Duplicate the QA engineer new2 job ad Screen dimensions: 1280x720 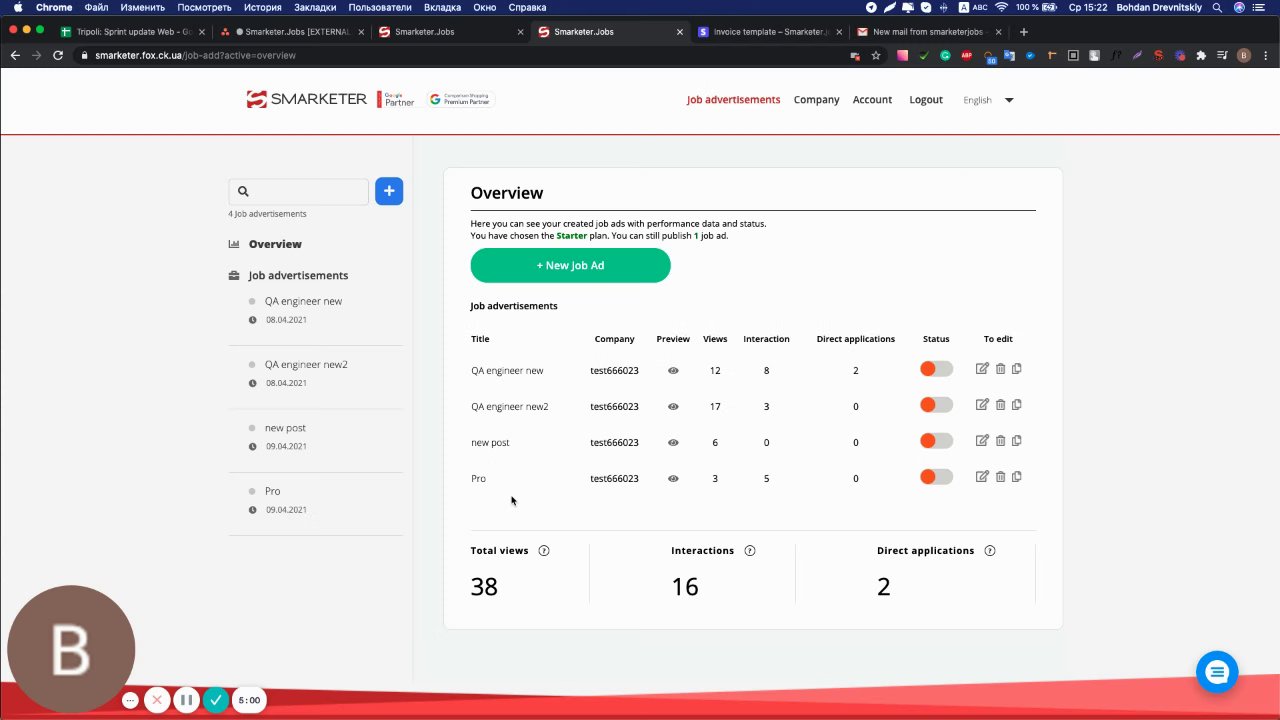coord(1017,405)
